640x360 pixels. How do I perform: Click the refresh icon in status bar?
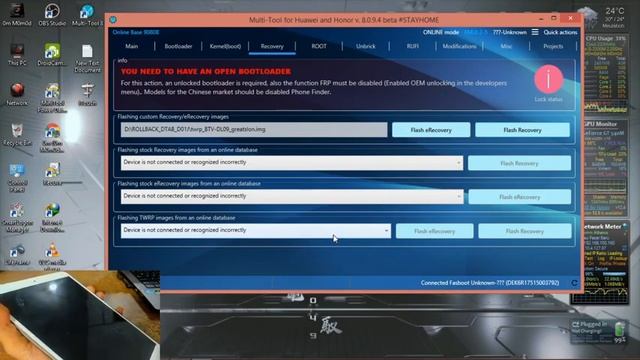point(574,283)
